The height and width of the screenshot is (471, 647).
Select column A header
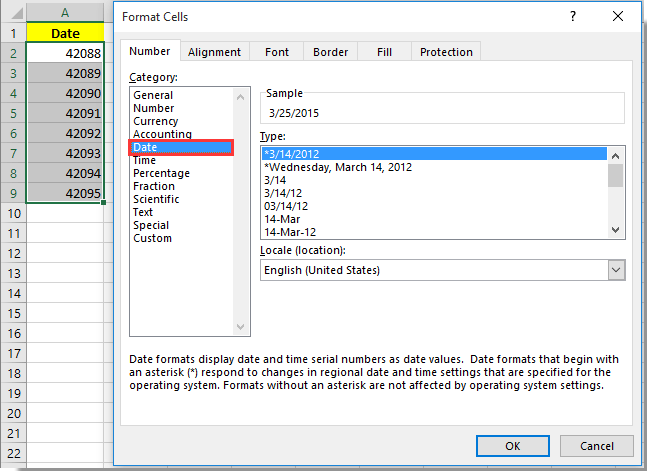(65, 13)
